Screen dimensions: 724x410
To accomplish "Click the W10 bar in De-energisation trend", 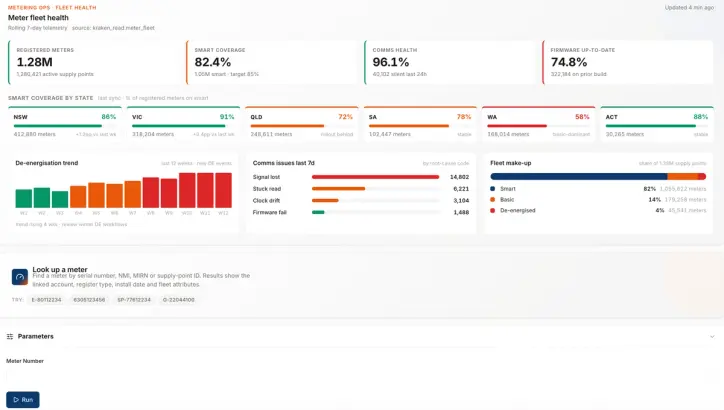I will click(x=187, y=190).
